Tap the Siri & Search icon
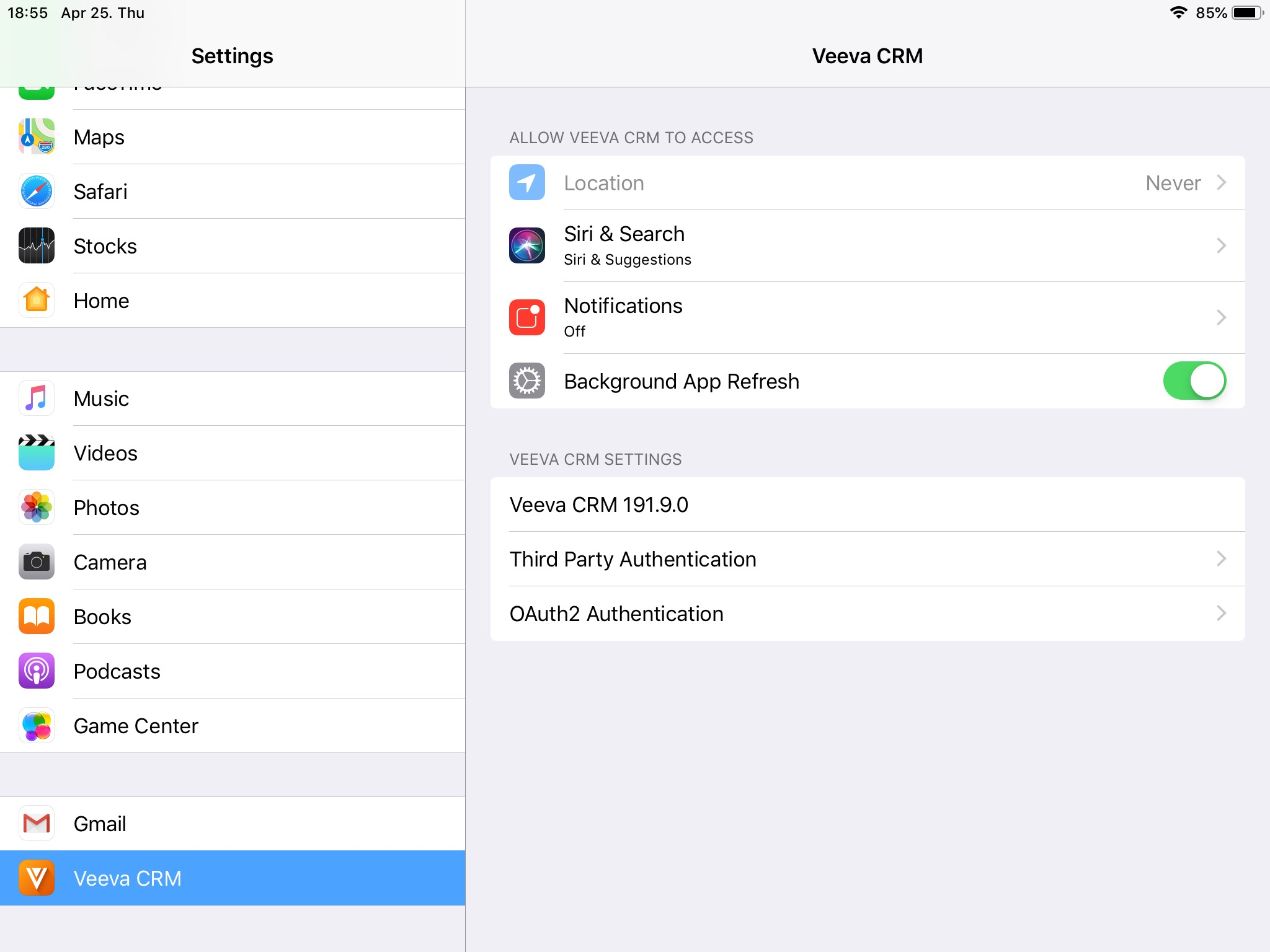Viewport: 1270px width, 952px height. (527, 245)
